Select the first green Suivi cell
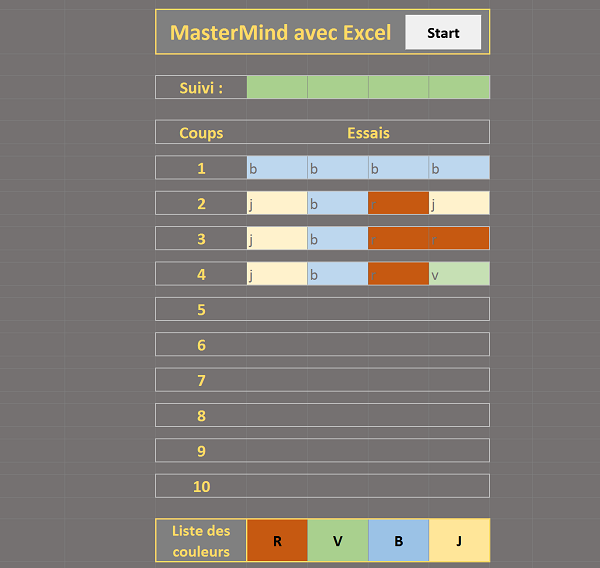Image resolution: width=600 pixels, height=568 pixels. [x=277, y=87]
